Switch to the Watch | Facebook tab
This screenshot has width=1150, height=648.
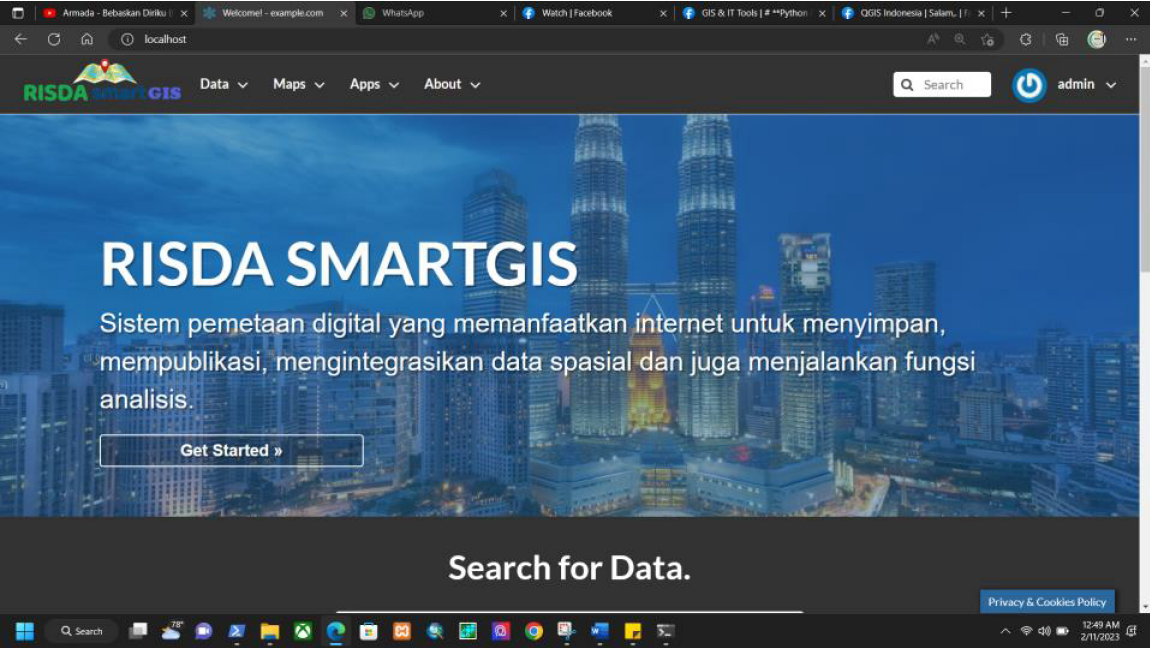pyautogui.click(x=594, y=13)
